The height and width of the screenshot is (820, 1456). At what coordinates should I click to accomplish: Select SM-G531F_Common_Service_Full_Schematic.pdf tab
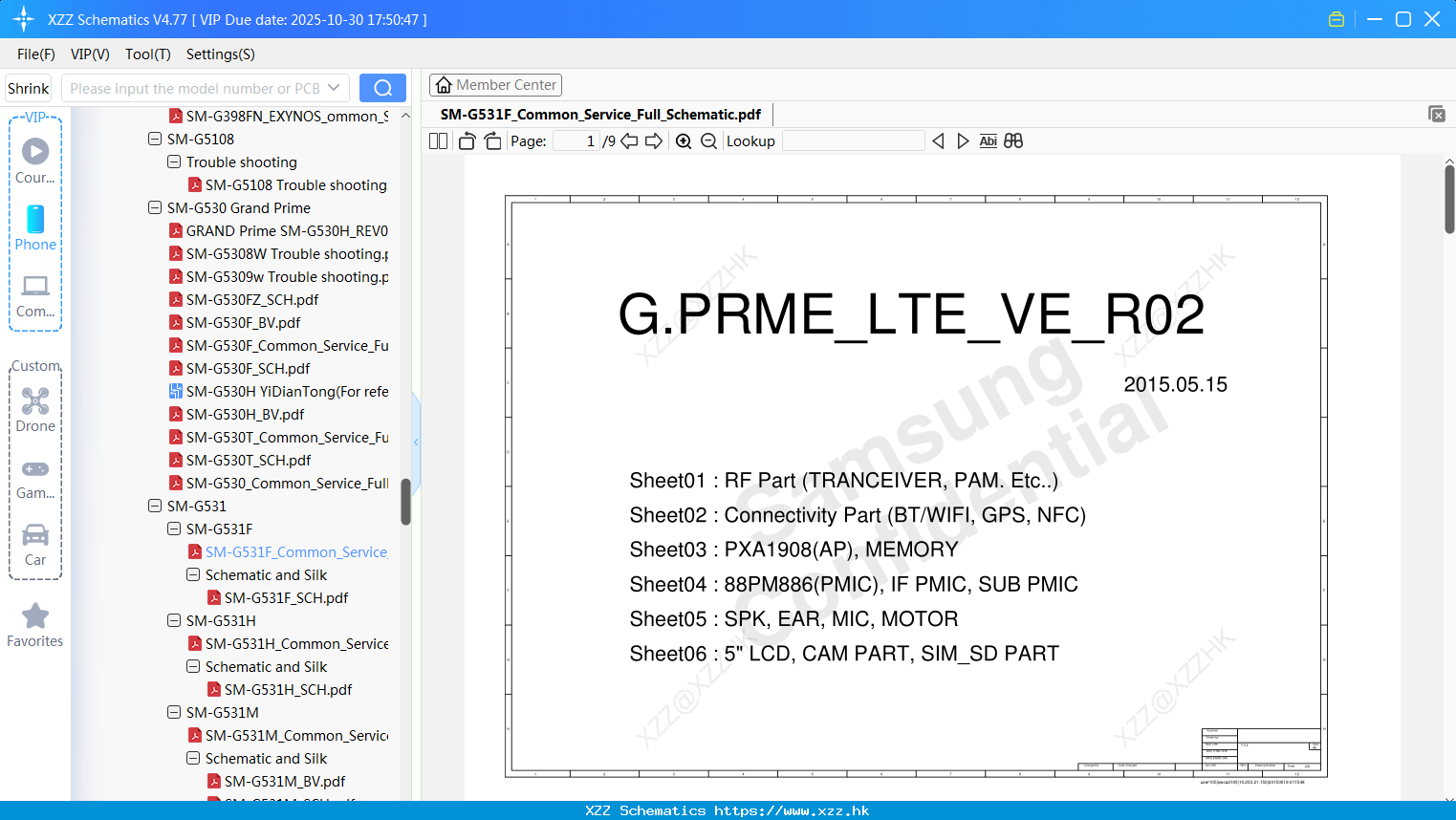click(x=600, y=115)
